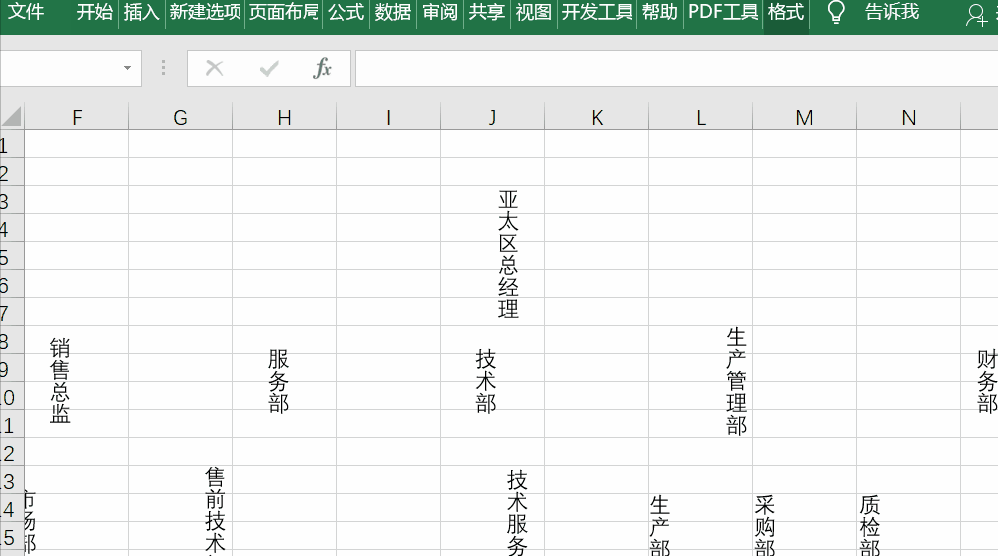
Task: Open the 共享 tab
Action: click(487, 11)
